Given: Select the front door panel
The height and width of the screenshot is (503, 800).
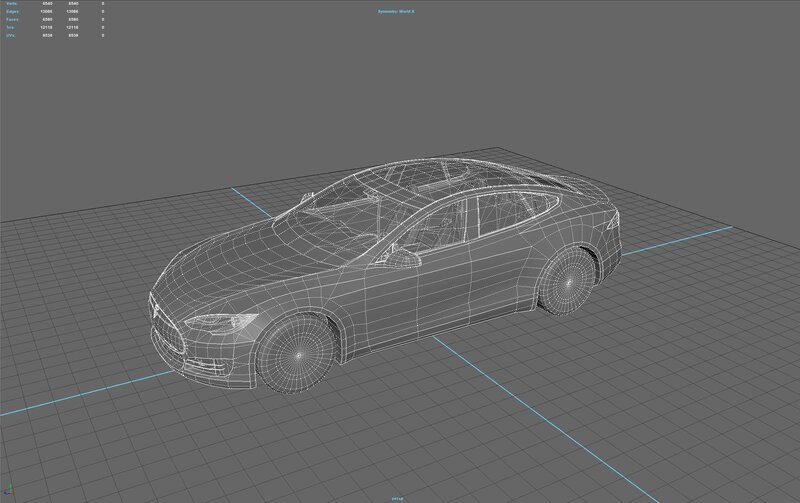Looking at the screenshot, I should coord(420,290).
